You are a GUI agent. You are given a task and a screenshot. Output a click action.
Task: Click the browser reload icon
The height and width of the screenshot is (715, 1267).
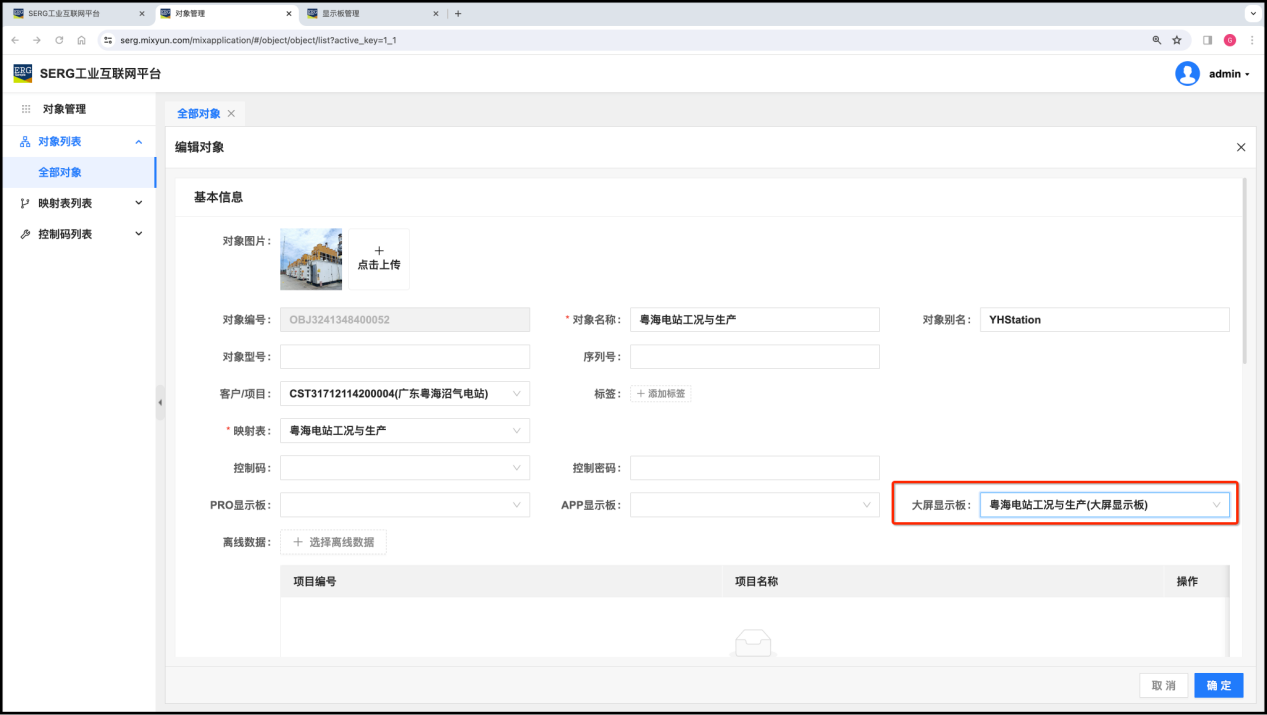point(59,40)
